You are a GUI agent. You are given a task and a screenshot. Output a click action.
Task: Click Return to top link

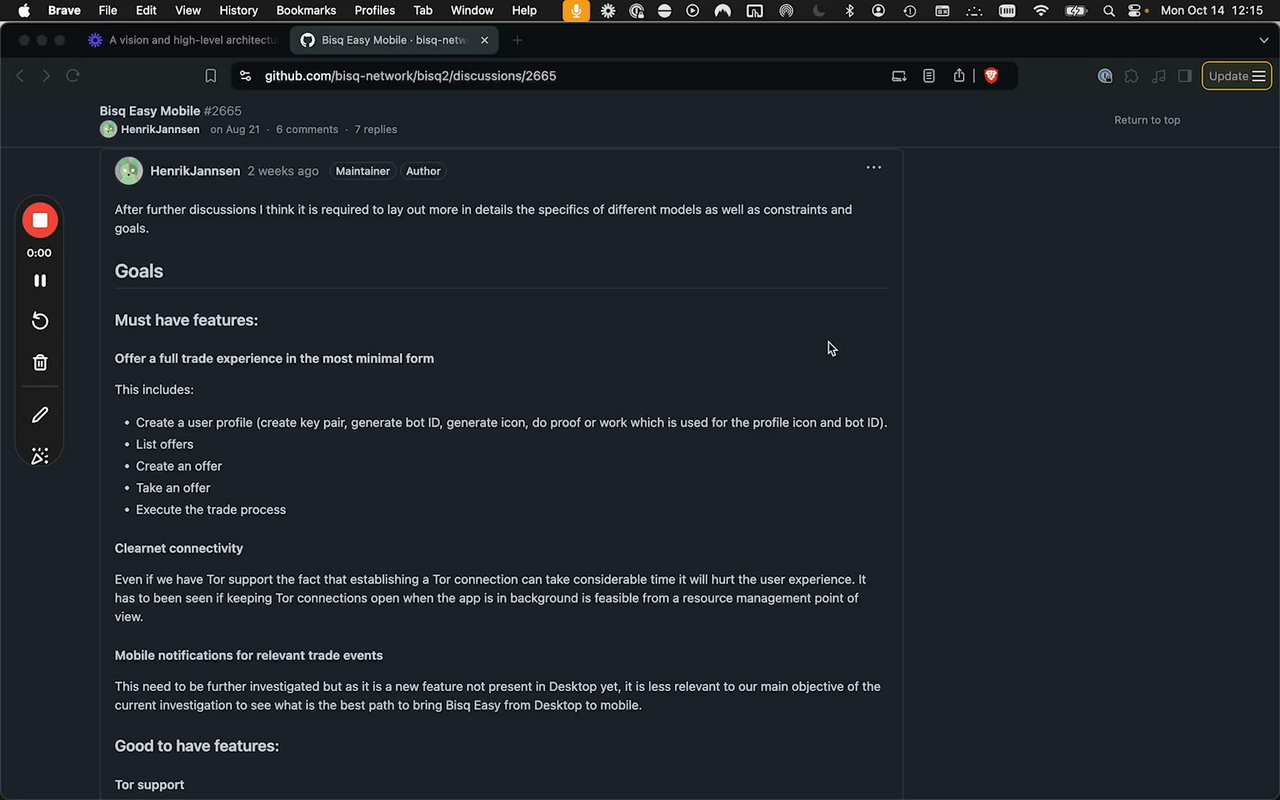pos(1147,120)
